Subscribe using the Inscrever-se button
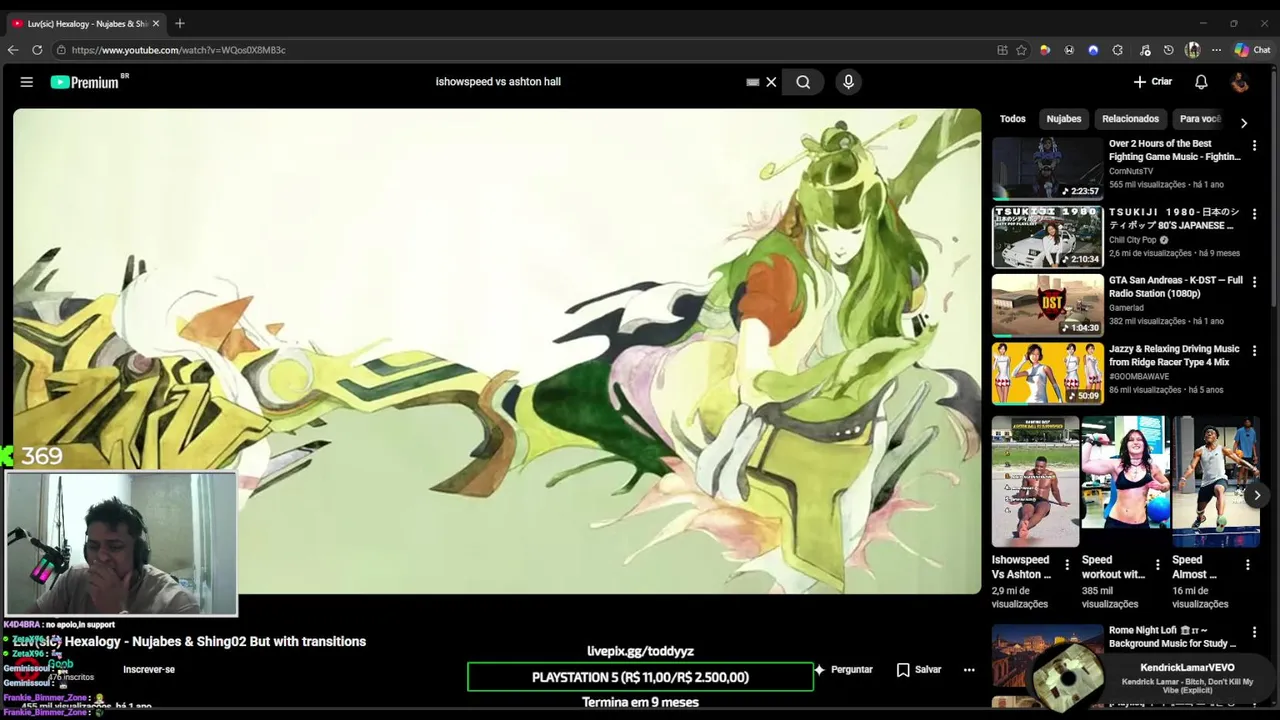Viewport: 1280px width, 720px height. tap(149, 670)
